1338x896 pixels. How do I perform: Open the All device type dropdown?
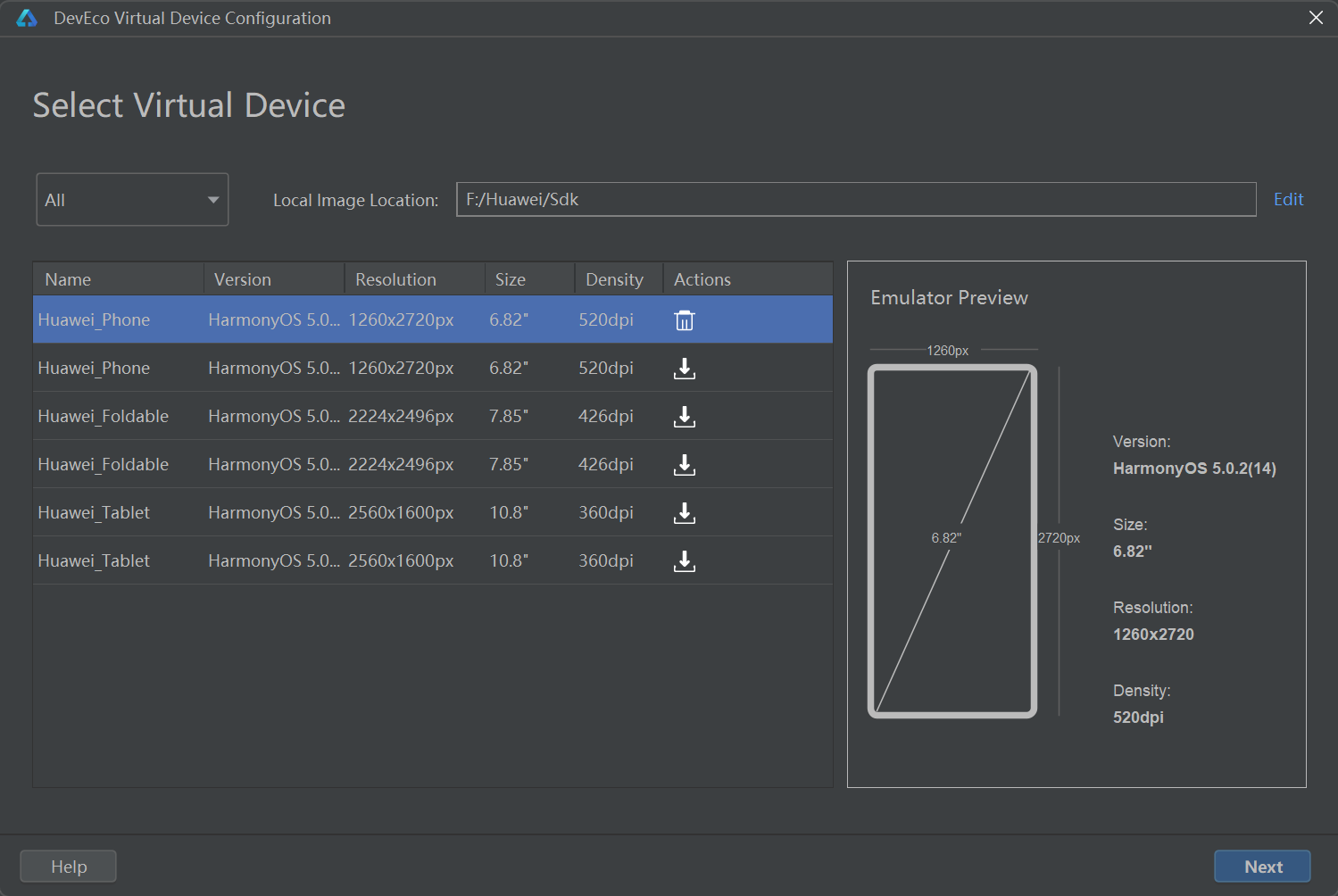132,200
